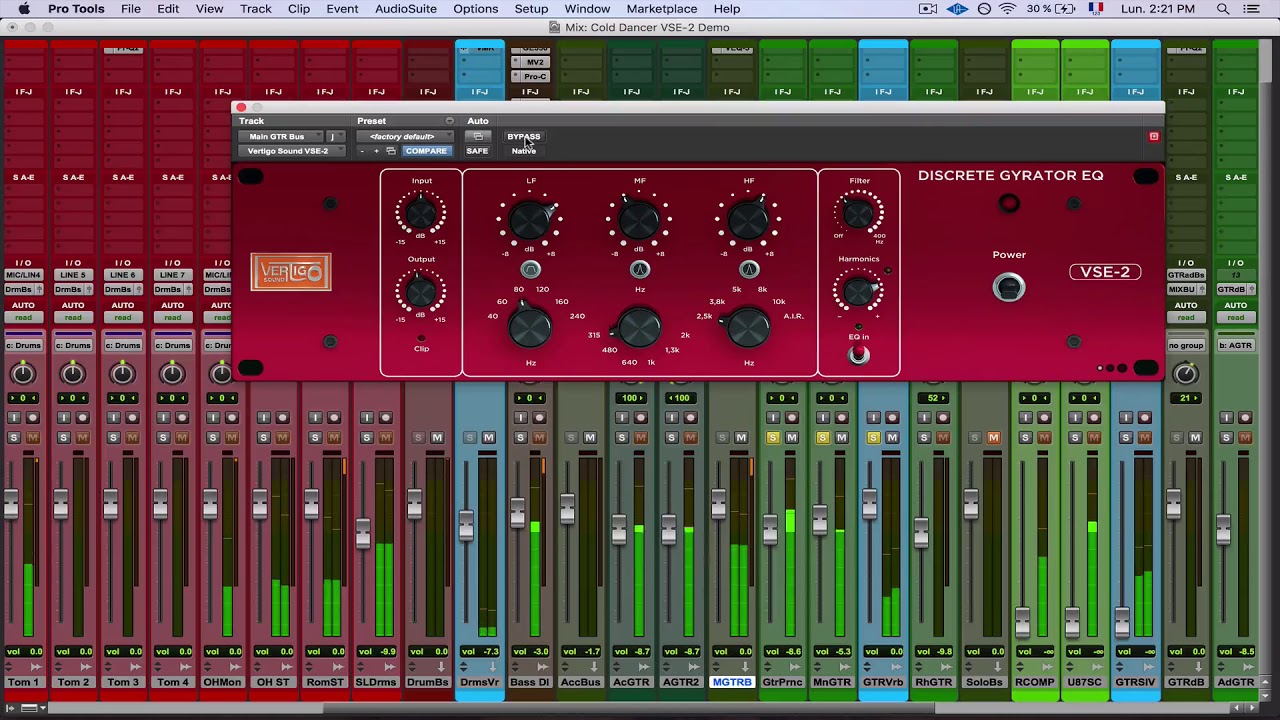Enable input monitoring on RCOMP track
Image resolution: width=1280 pixels, height=720 pixels.
(x=1025, y=418)
